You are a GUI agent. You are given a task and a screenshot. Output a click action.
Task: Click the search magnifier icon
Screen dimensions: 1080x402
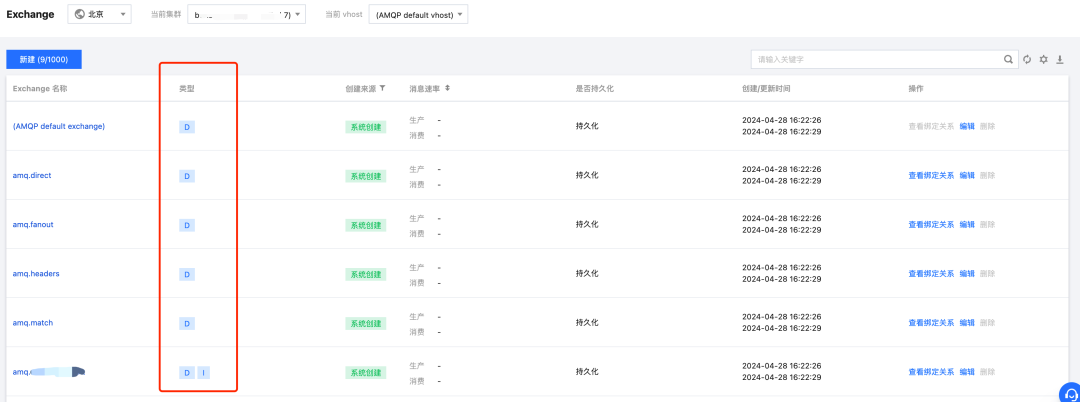point(1008,60)
